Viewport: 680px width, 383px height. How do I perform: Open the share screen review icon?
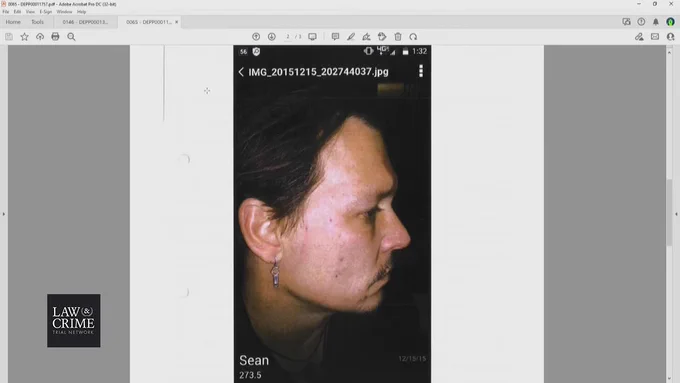pyautogui.click(x=626, y=22)
